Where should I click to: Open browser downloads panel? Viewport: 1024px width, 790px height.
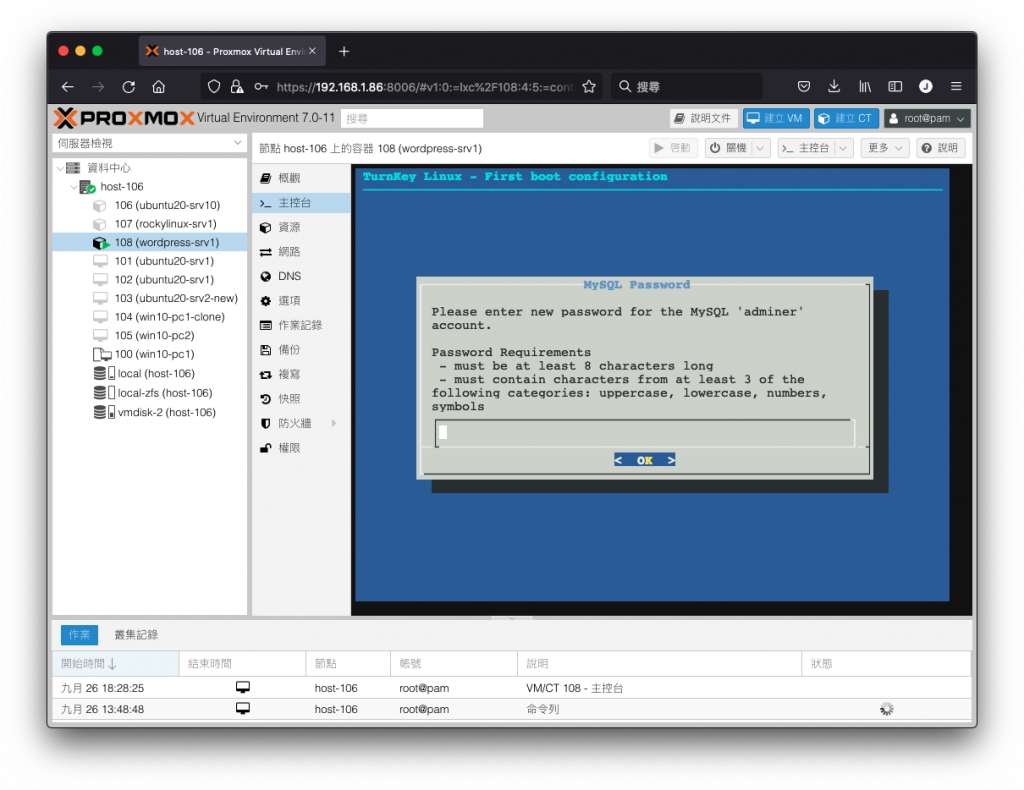(x=833, y=86)
